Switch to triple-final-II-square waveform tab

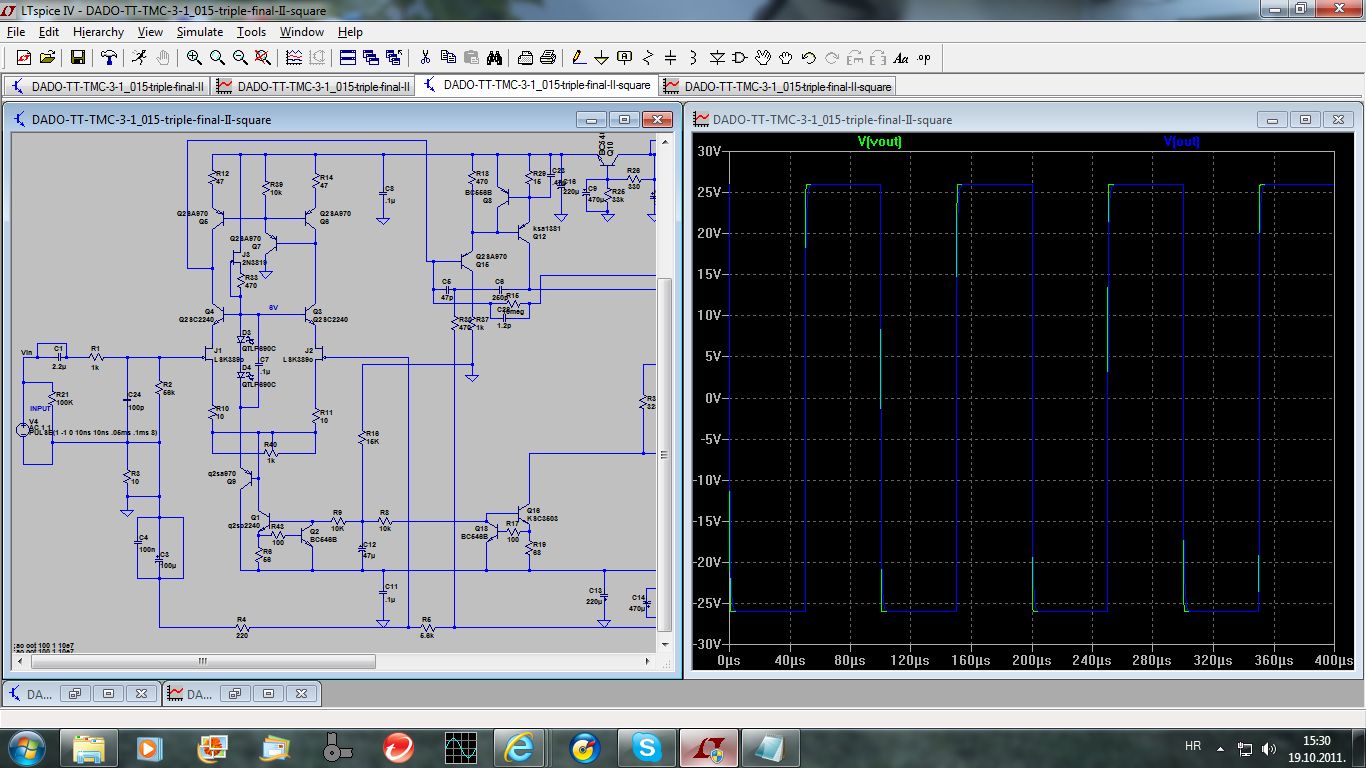[777, 86]
